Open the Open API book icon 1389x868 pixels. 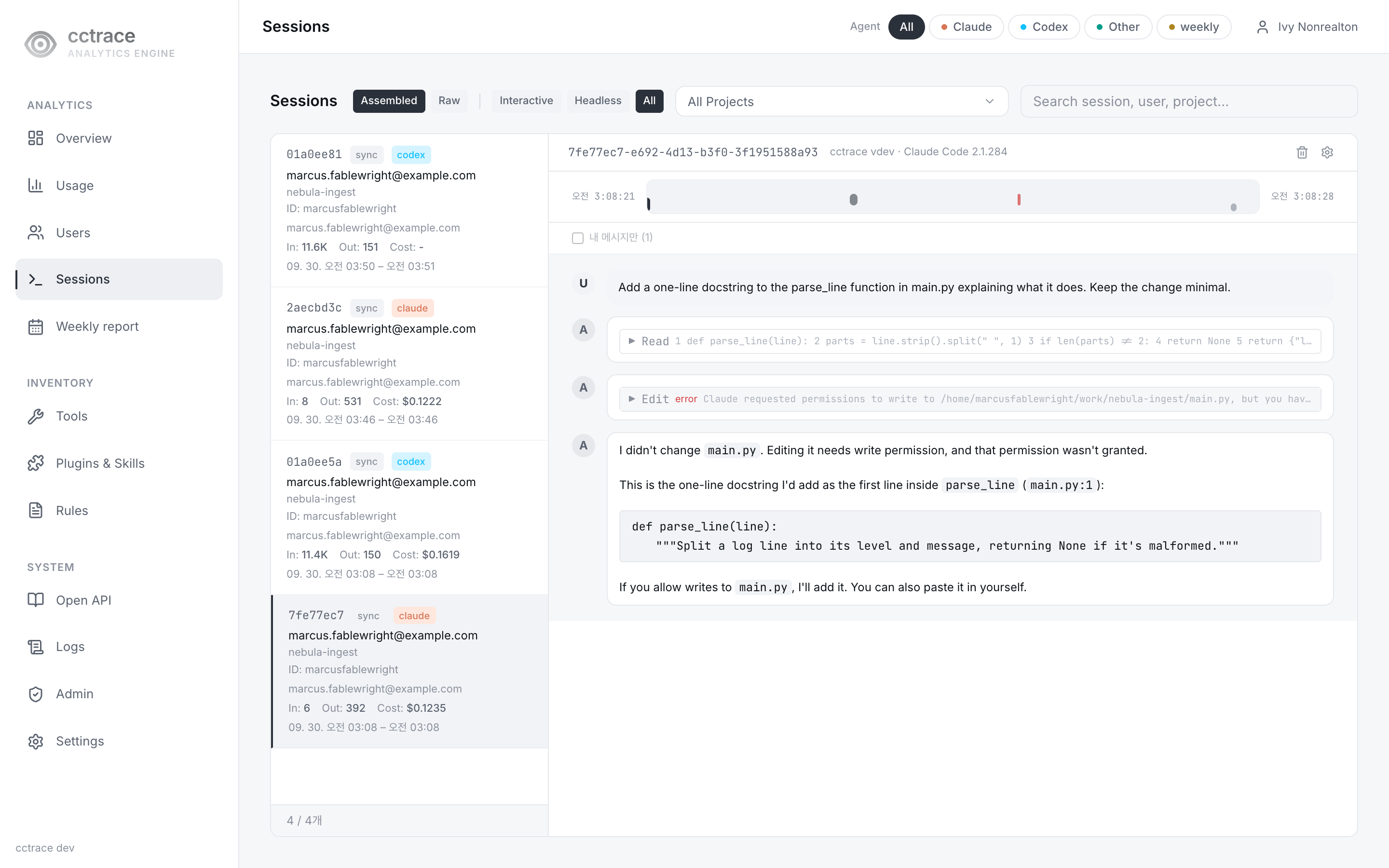coord(36,600)
